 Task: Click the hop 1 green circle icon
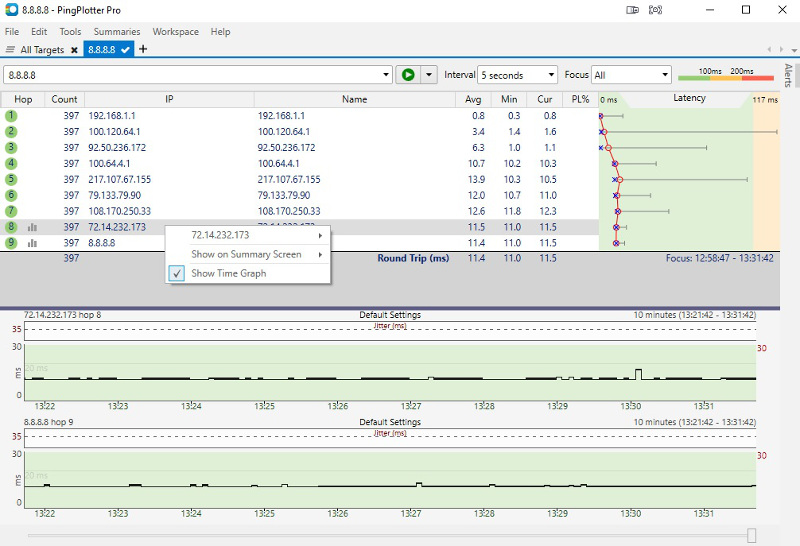(11, 116)
